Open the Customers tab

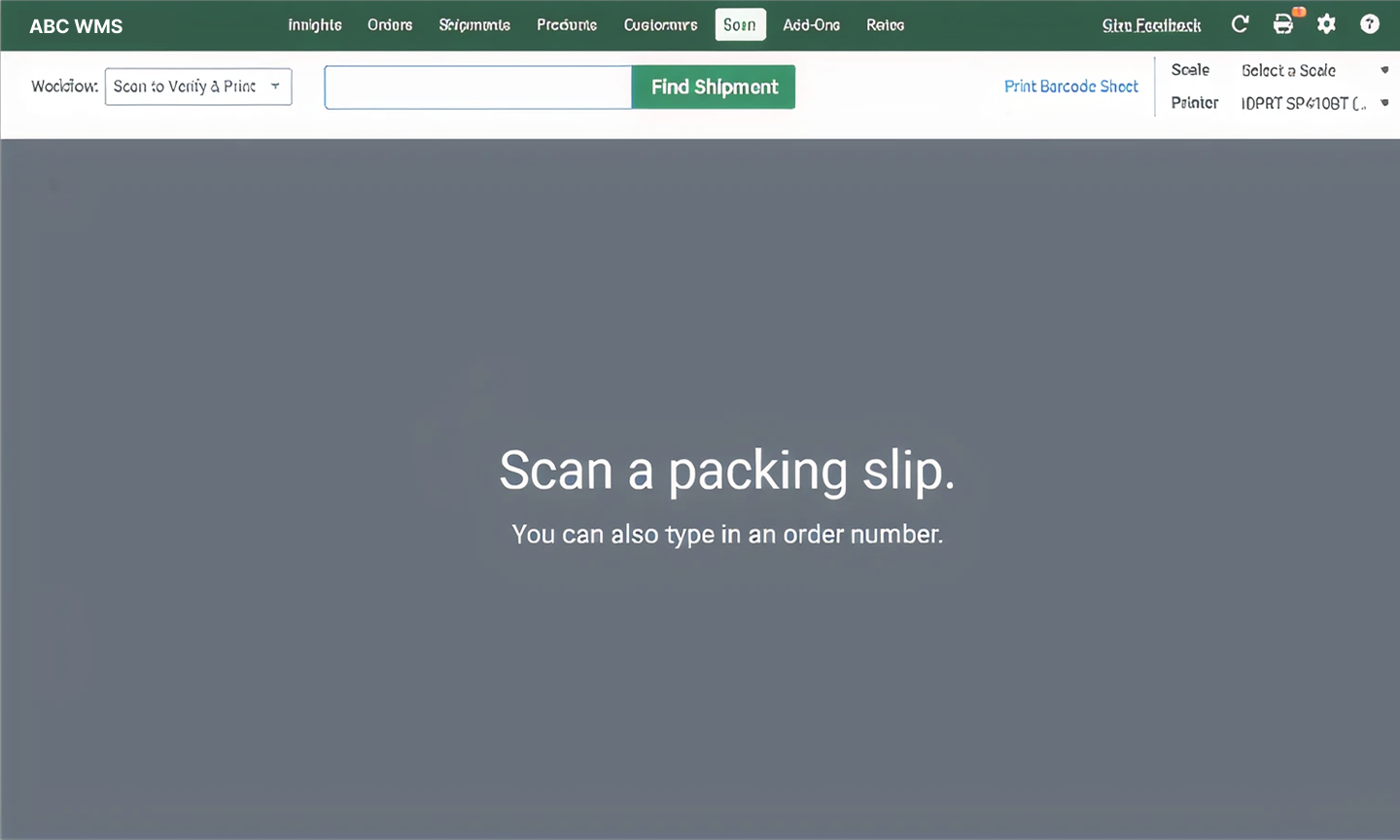(x=660, y=25)
